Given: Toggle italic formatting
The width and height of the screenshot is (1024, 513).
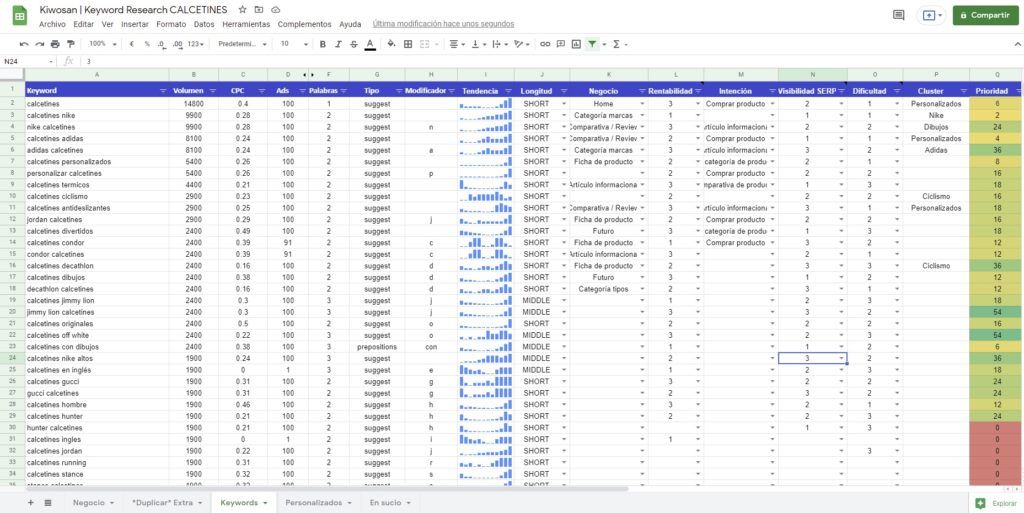Looking at the screenshot, I should (338, 44).
